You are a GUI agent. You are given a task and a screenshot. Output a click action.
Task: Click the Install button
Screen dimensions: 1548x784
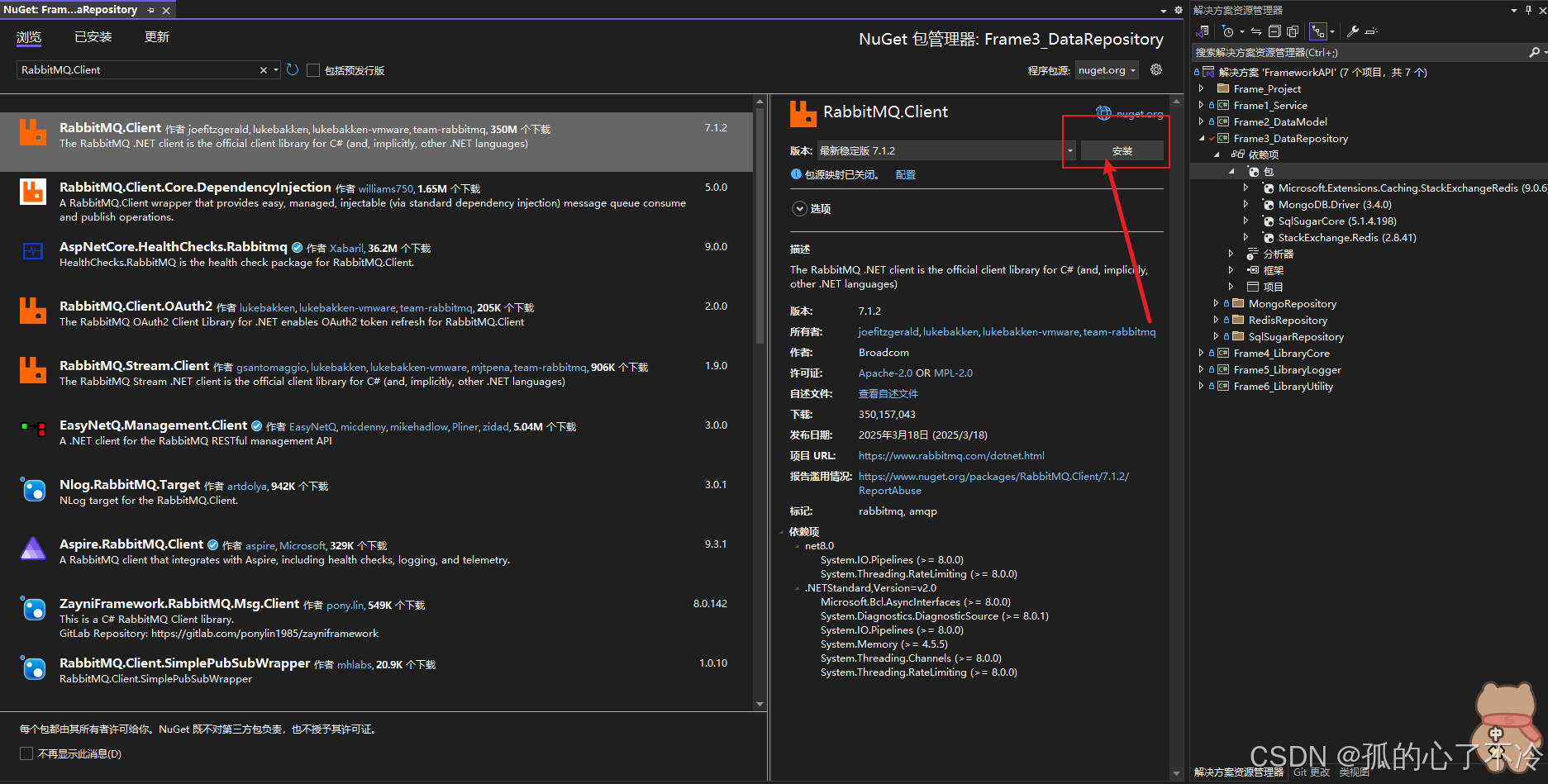pos(1122,150)
